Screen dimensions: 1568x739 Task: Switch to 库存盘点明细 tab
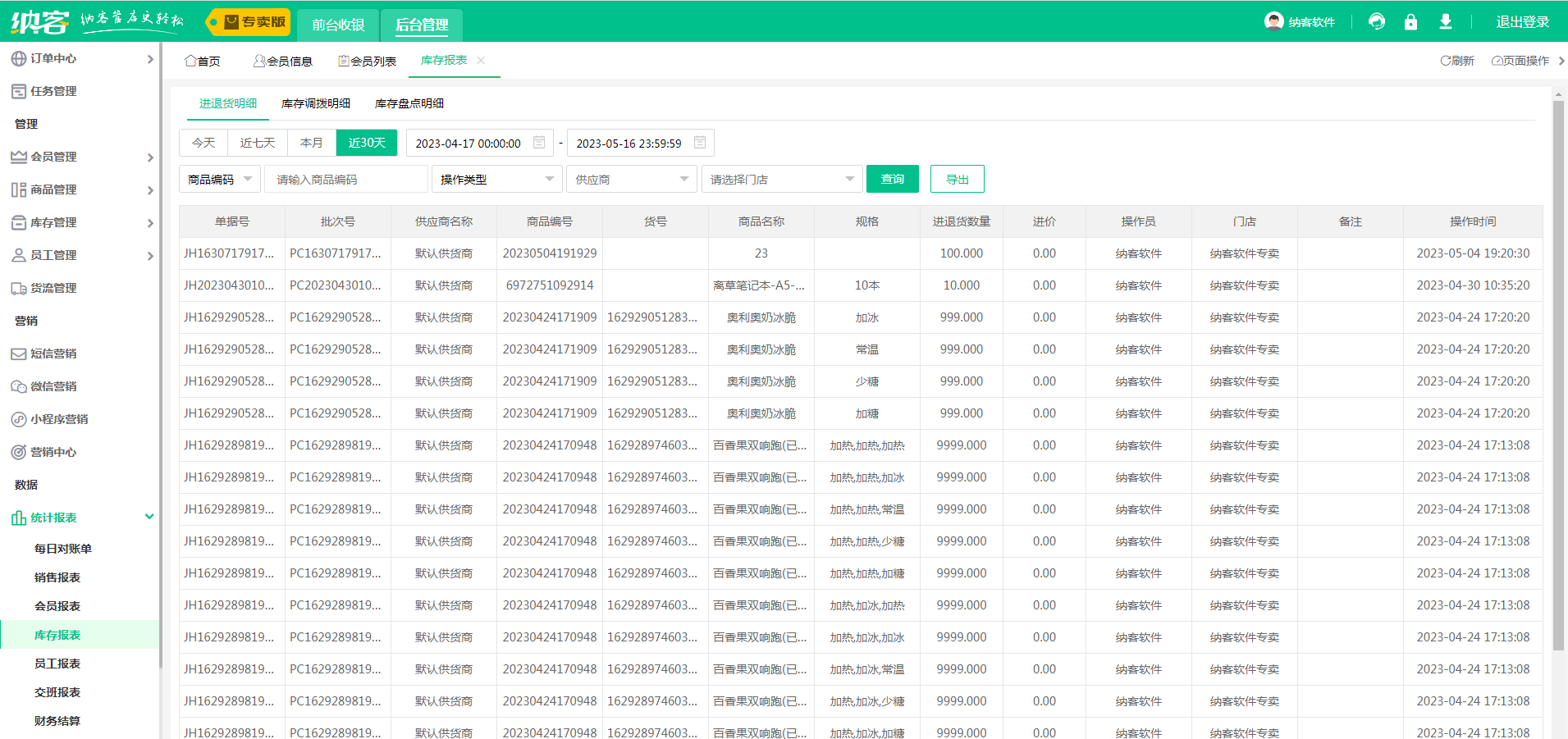tap(409, 103)
